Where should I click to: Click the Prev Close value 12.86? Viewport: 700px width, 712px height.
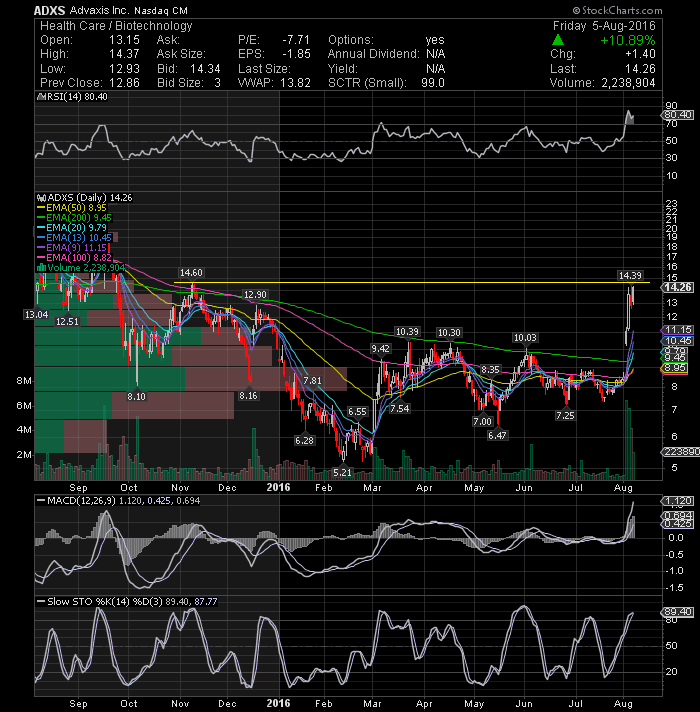click(x=124, y=83)
